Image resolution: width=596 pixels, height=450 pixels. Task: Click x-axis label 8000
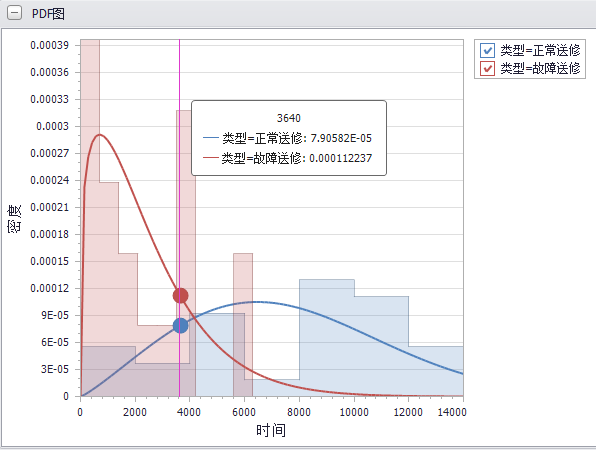[299, 412]
